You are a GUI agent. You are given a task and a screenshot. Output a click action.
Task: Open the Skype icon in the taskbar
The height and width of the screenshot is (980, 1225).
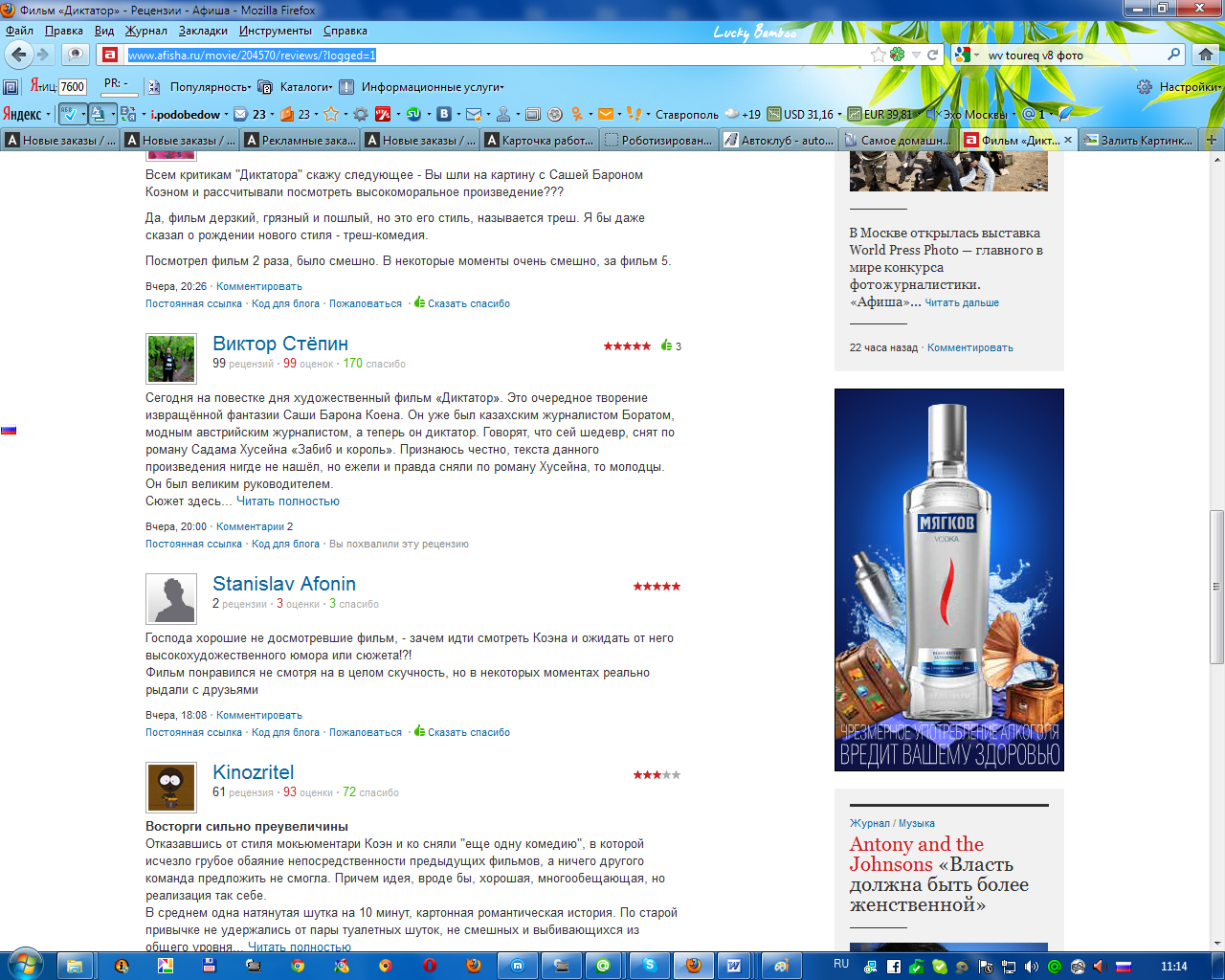point(650,966)
